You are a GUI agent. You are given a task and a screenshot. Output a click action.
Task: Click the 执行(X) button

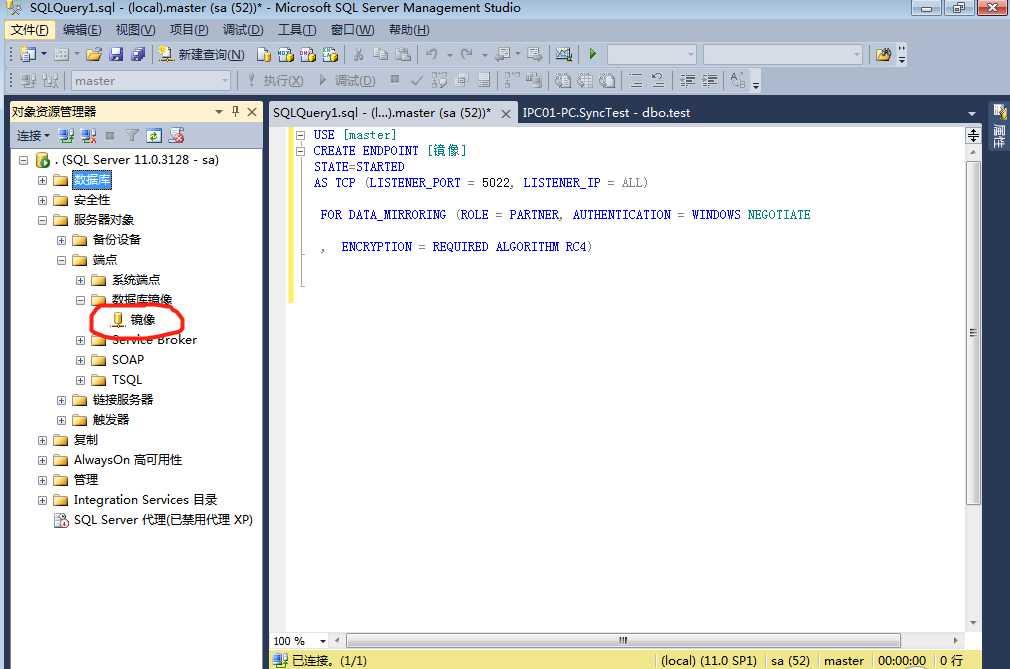[x=276, y=81]
